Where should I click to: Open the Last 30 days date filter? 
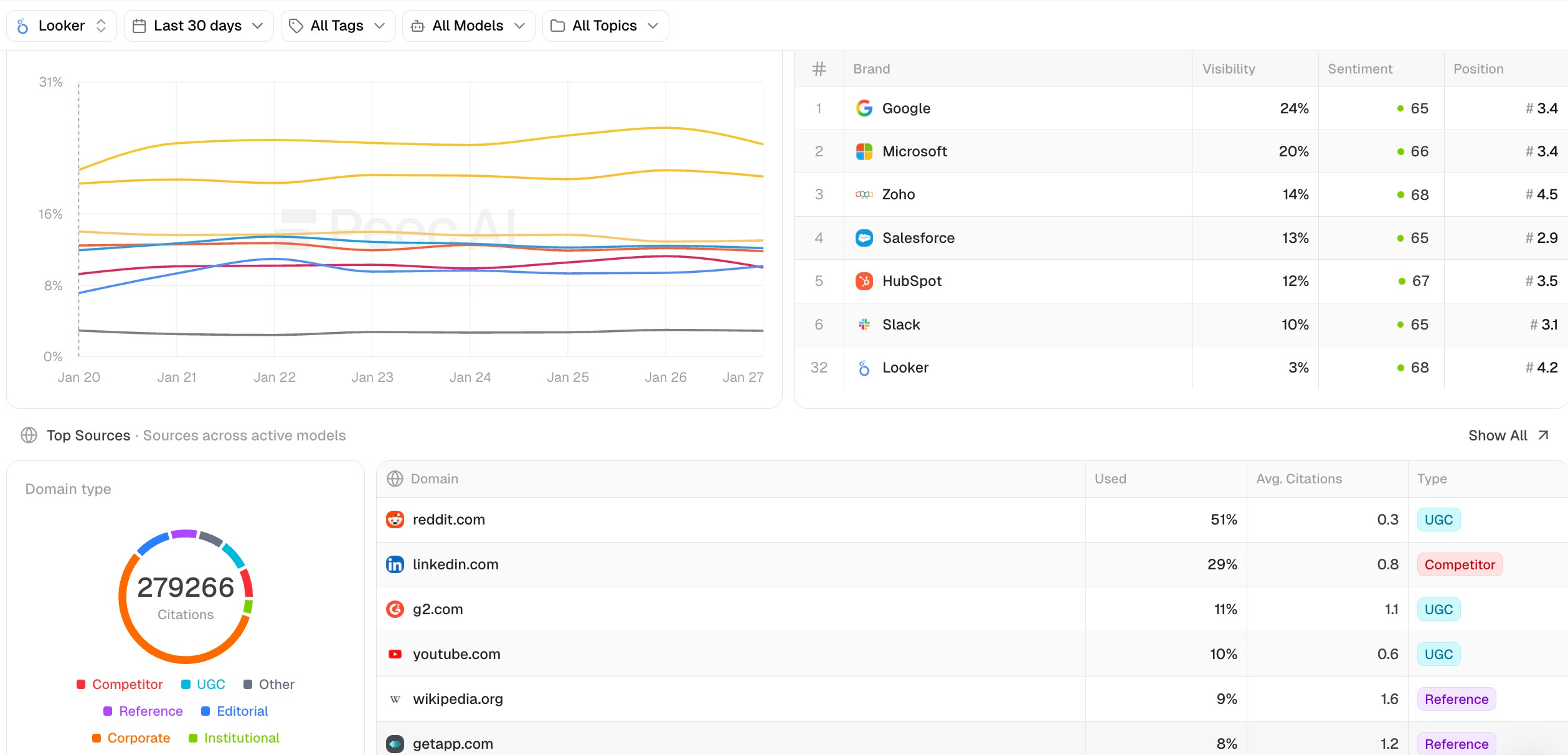pyautogui.click(x=198, y=26)
